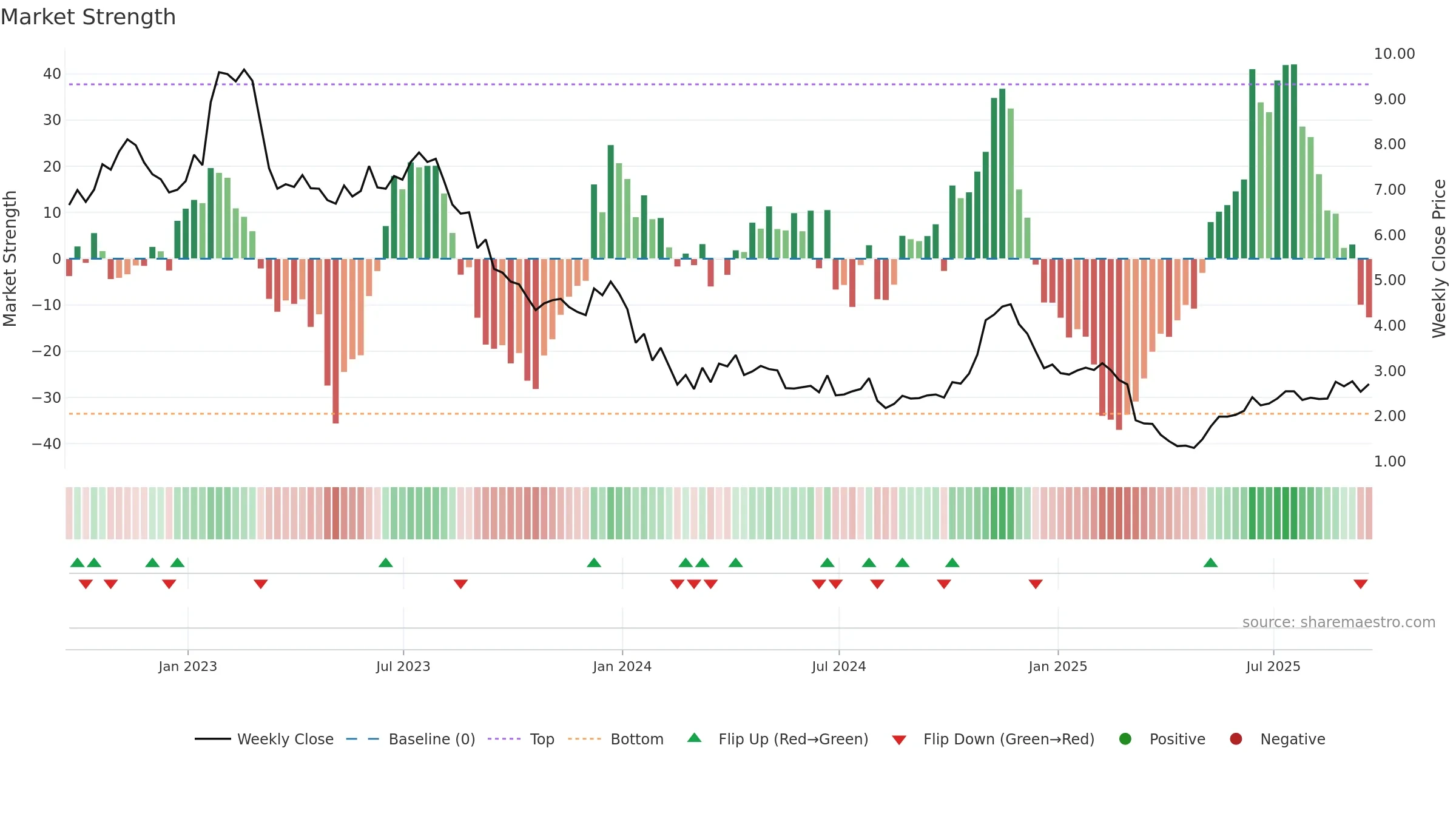Click the 30 tick on the left axis

click(x=52, y=120)
